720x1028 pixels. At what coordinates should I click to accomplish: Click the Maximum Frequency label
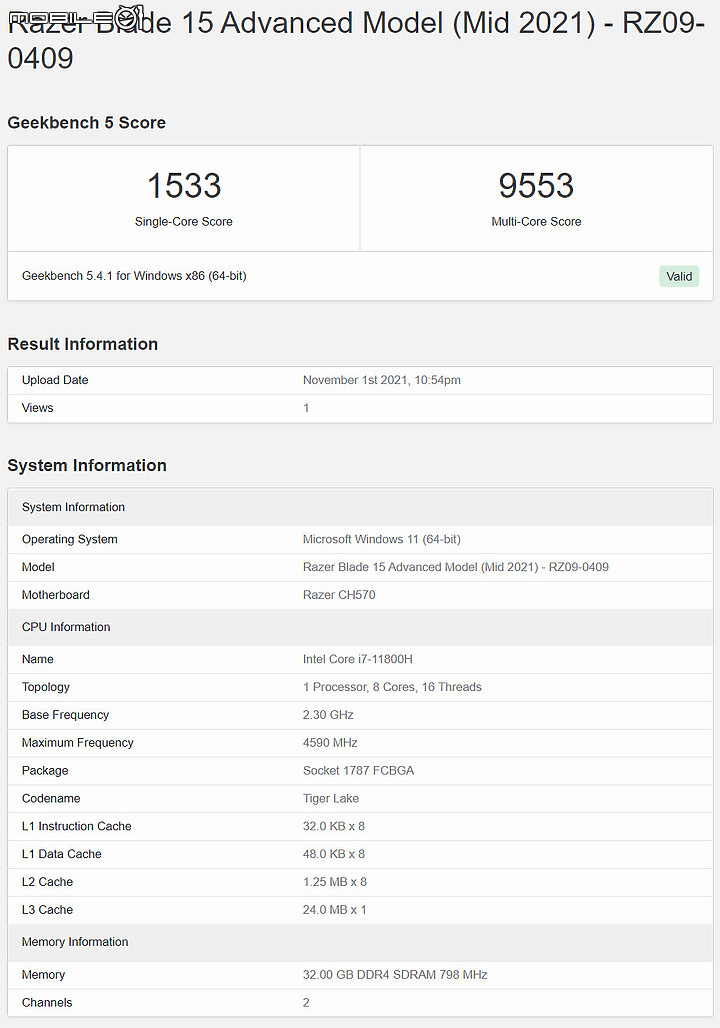(77, 743)
